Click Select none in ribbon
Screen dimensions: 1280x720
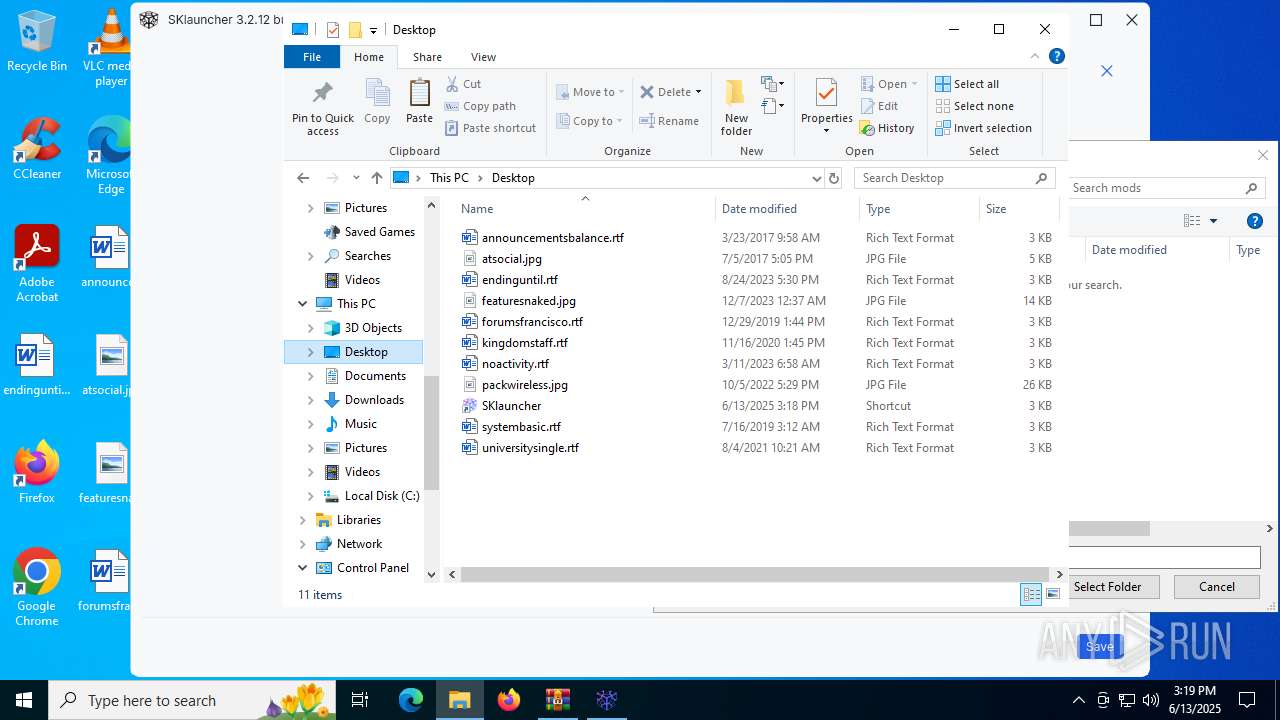click(975, 106)
